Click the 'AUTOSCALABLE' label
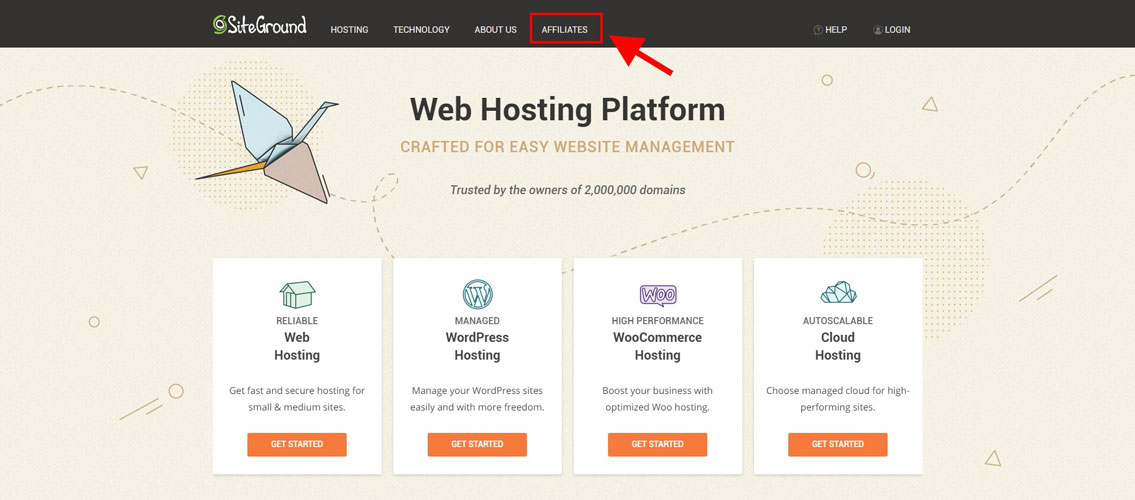 [837, 321]
